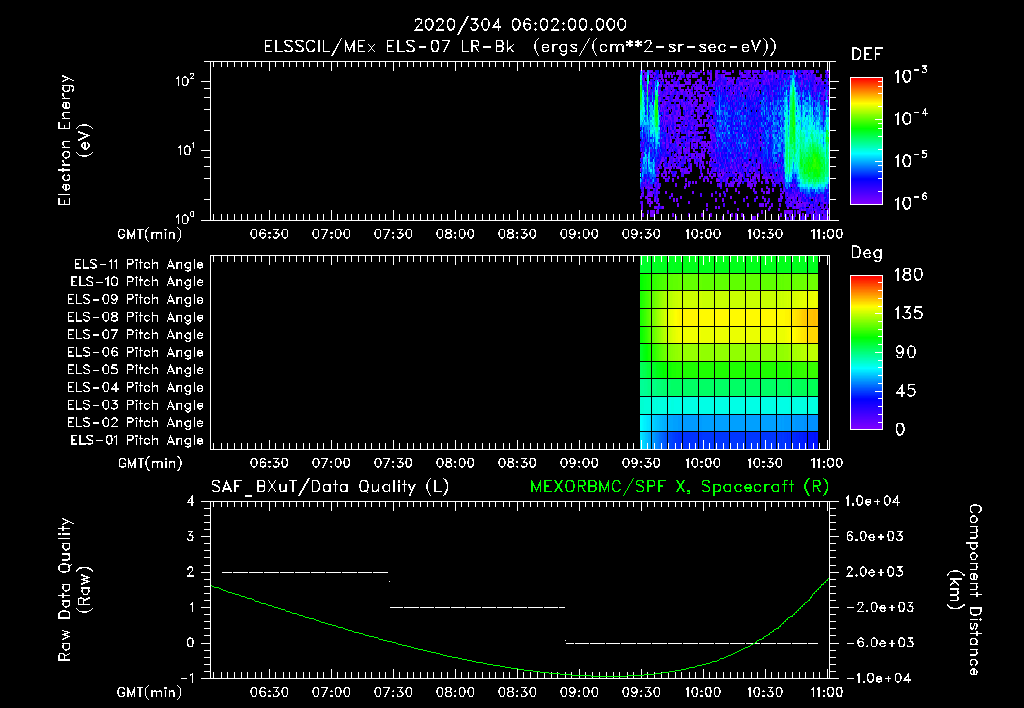Image resolution: width=1024 pixels, height=708 pixels.
Task: Select the Deg label above pitch color scale
Action: [x=866, y=253]
